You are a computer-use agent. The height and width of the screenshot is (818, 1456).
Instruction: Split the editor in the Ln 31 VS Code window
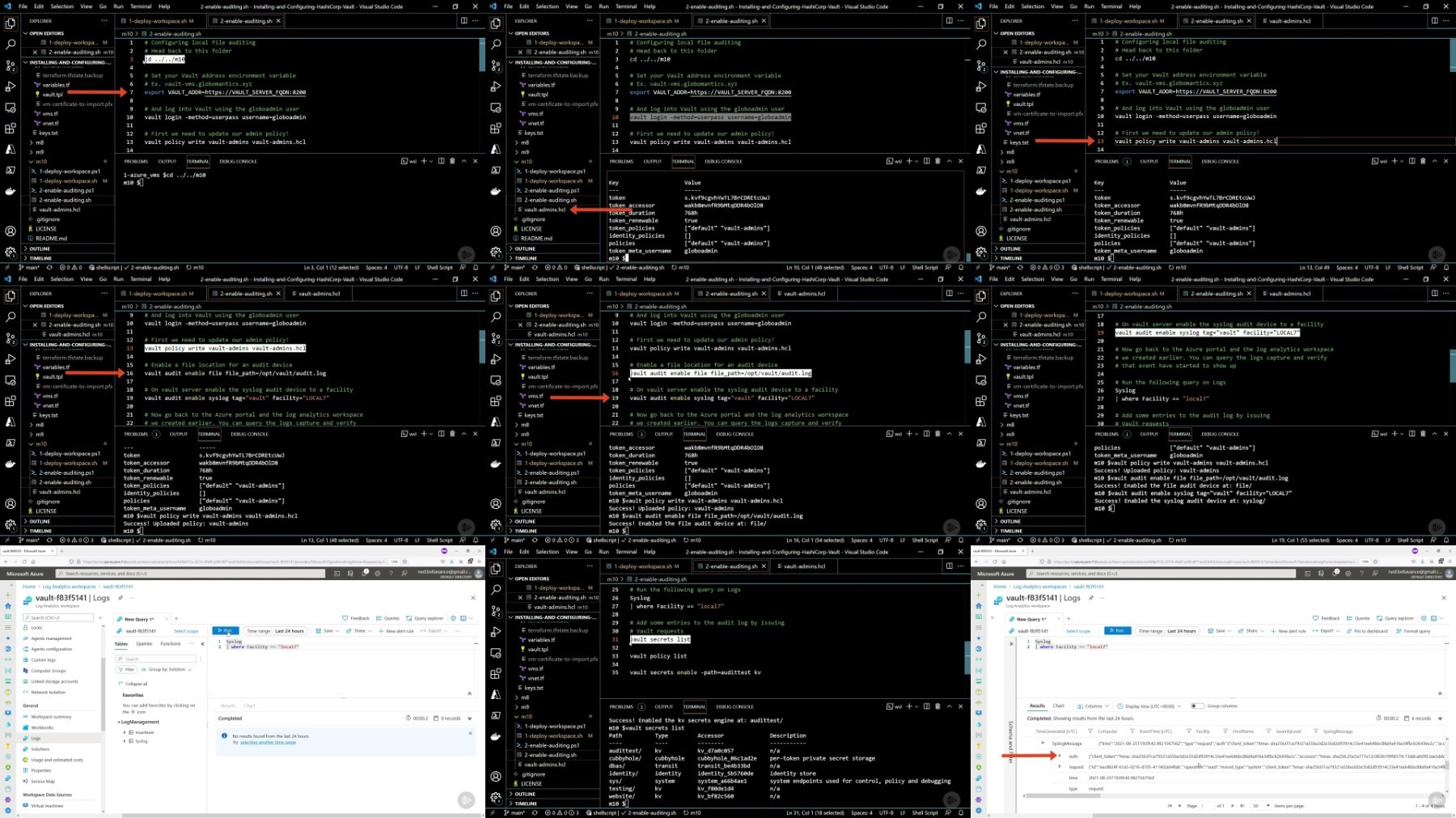point(949,566)
